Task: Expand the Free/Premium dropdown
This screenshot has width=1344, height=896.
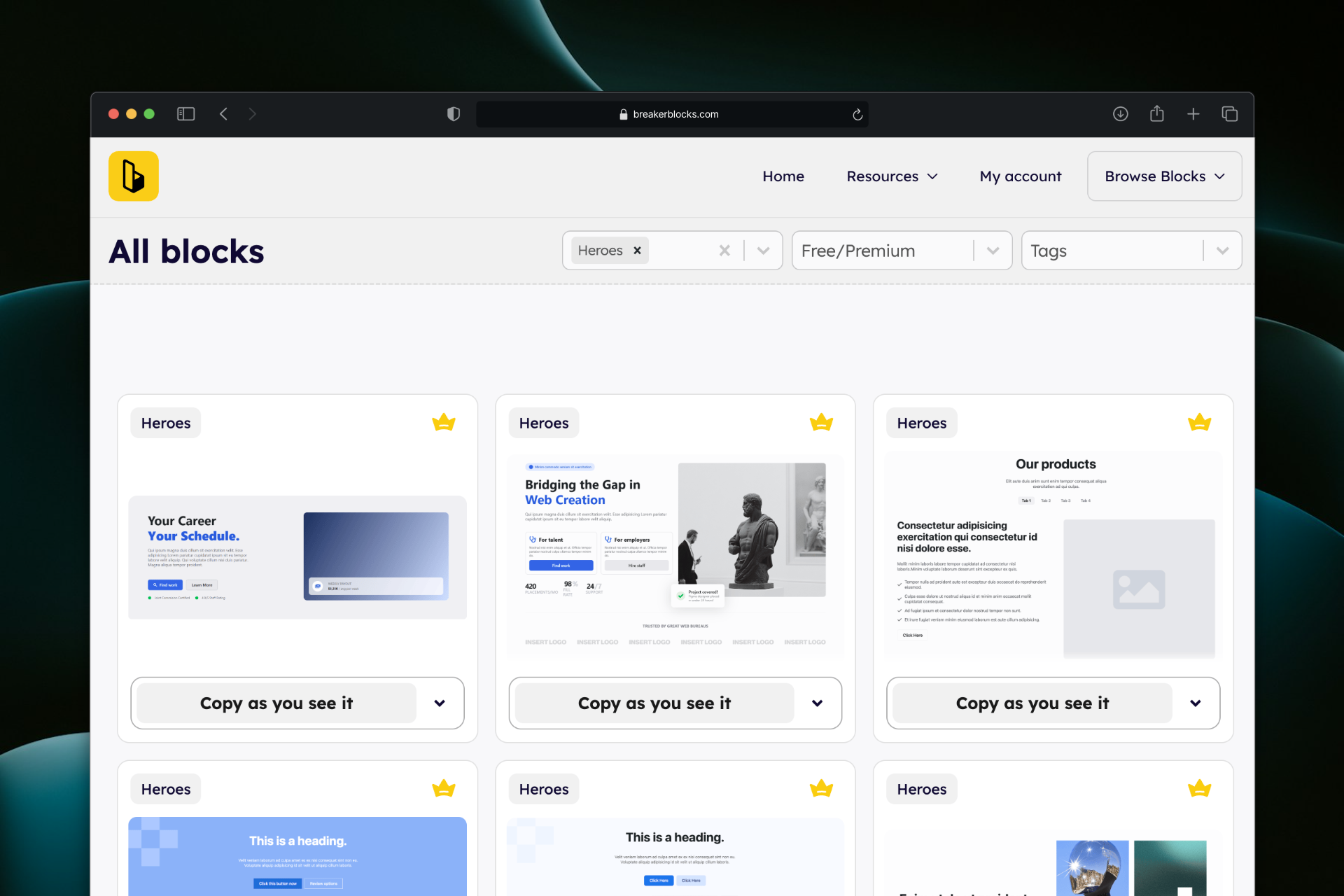Action: (993, 251)
